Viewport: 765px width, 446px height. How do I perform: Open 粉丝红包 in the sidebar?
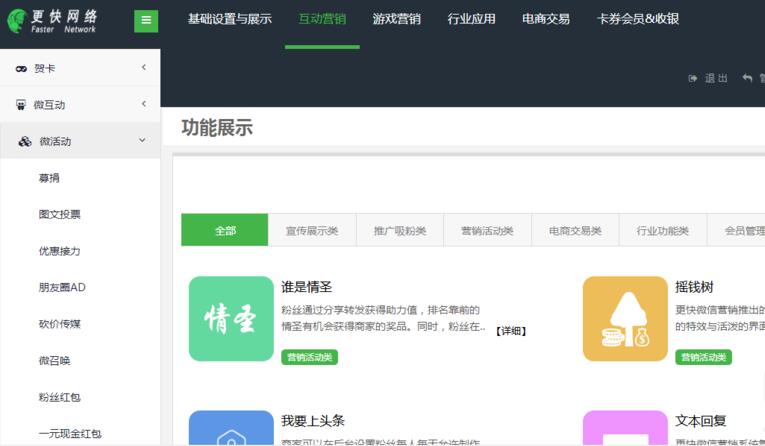pyautogui.click(x=60, y=397)
